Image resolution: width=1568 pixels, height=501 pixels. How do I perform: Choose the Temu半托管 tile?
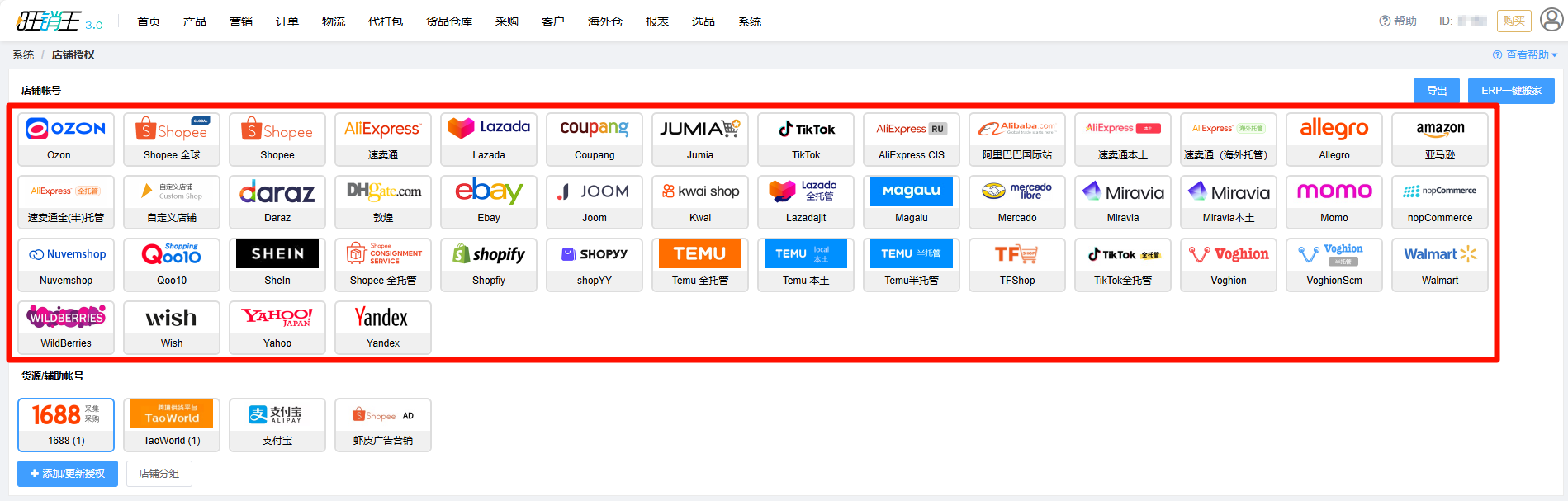912,265
